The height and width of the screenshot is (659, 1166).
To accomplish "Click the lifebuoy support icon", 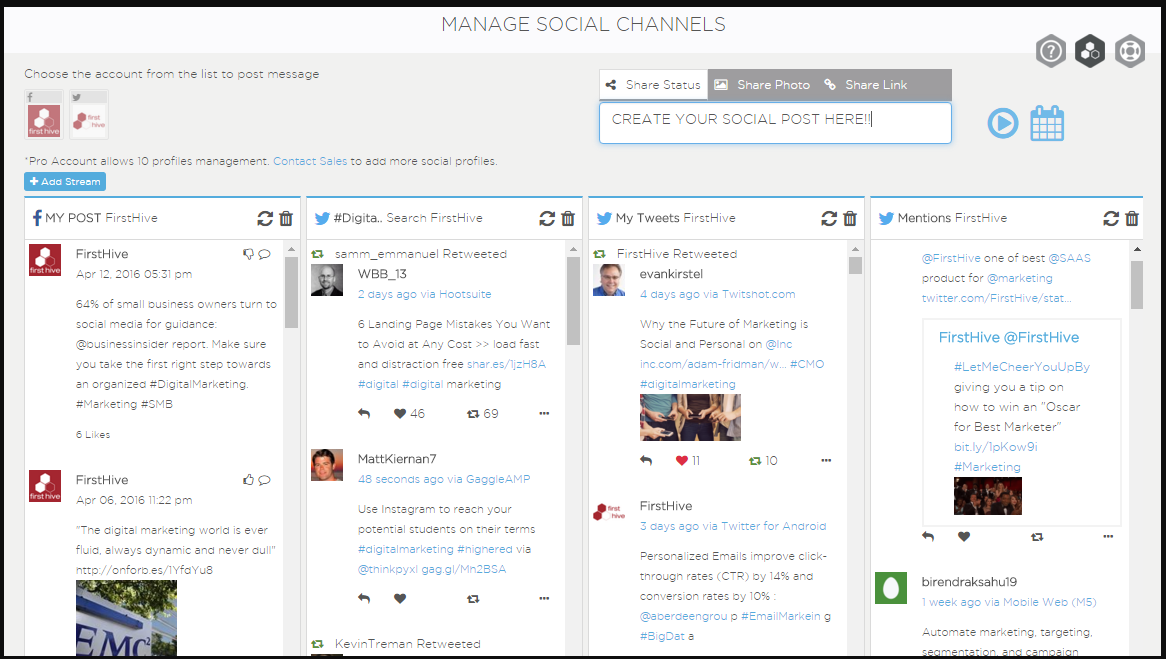I will tap(1130, 51).
